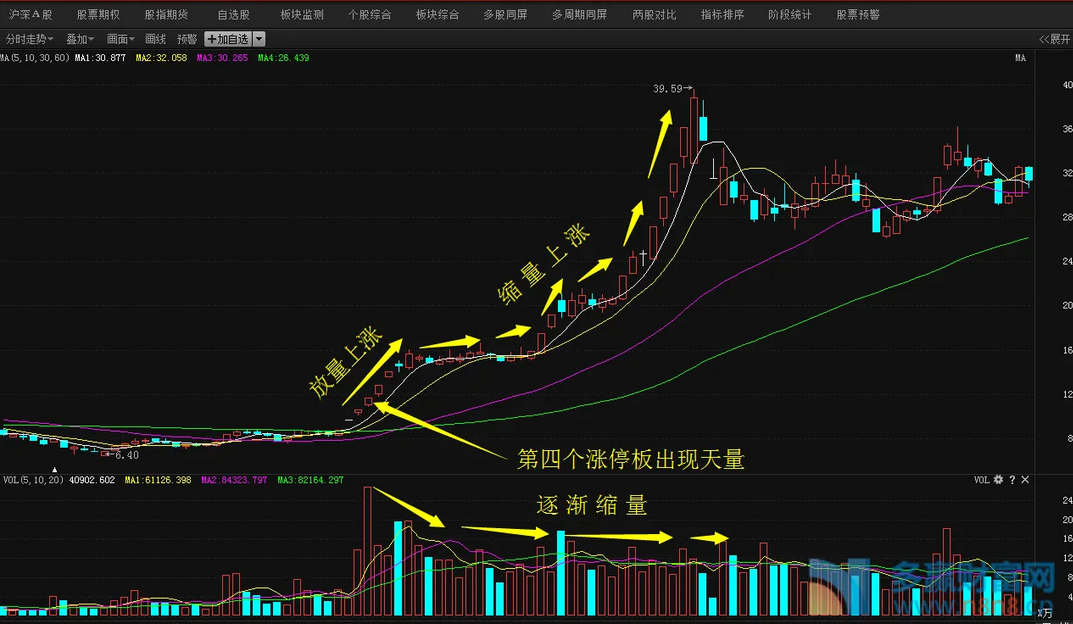Click the 6.40 low price marker
The image size is (1073, 624).
(123, 455)
